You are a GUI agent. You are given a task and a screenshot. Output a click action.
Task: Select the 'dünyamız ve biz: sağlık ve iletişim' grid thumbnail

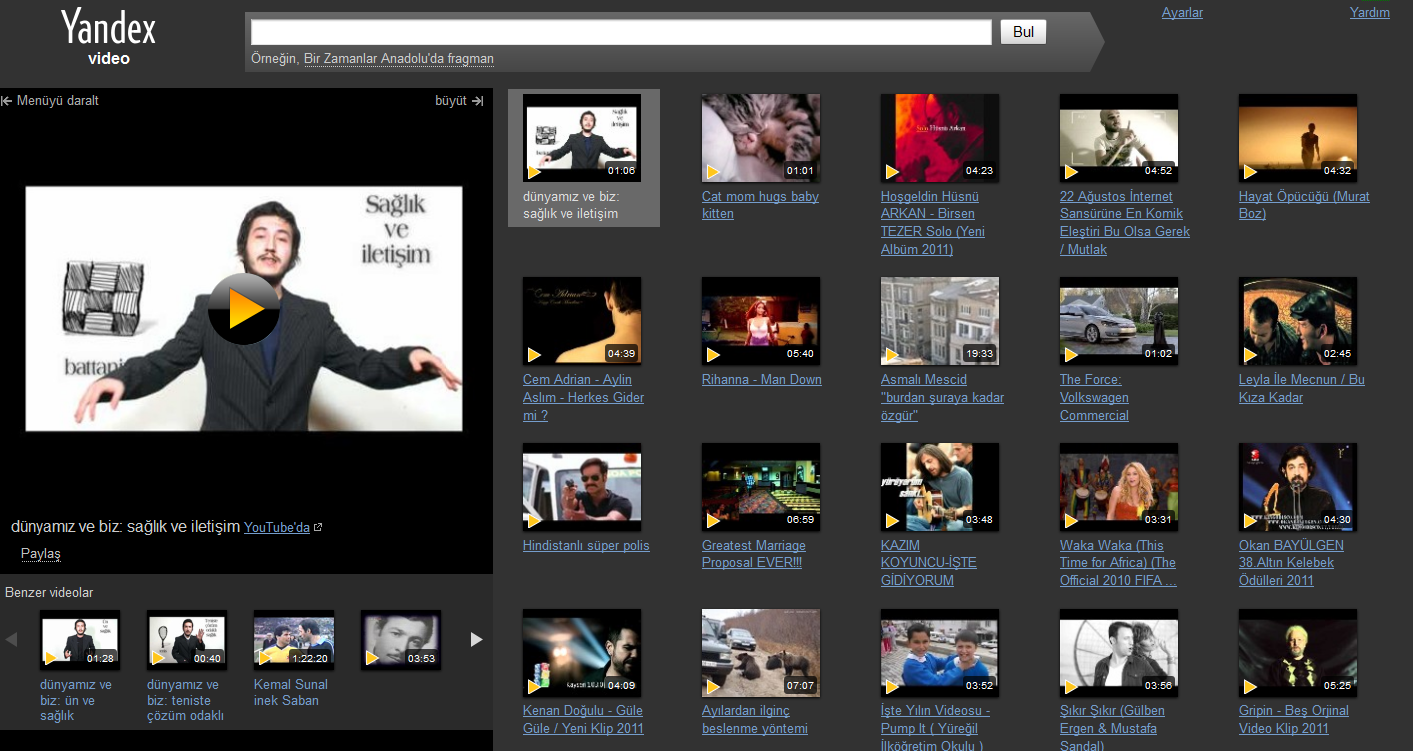582,138
